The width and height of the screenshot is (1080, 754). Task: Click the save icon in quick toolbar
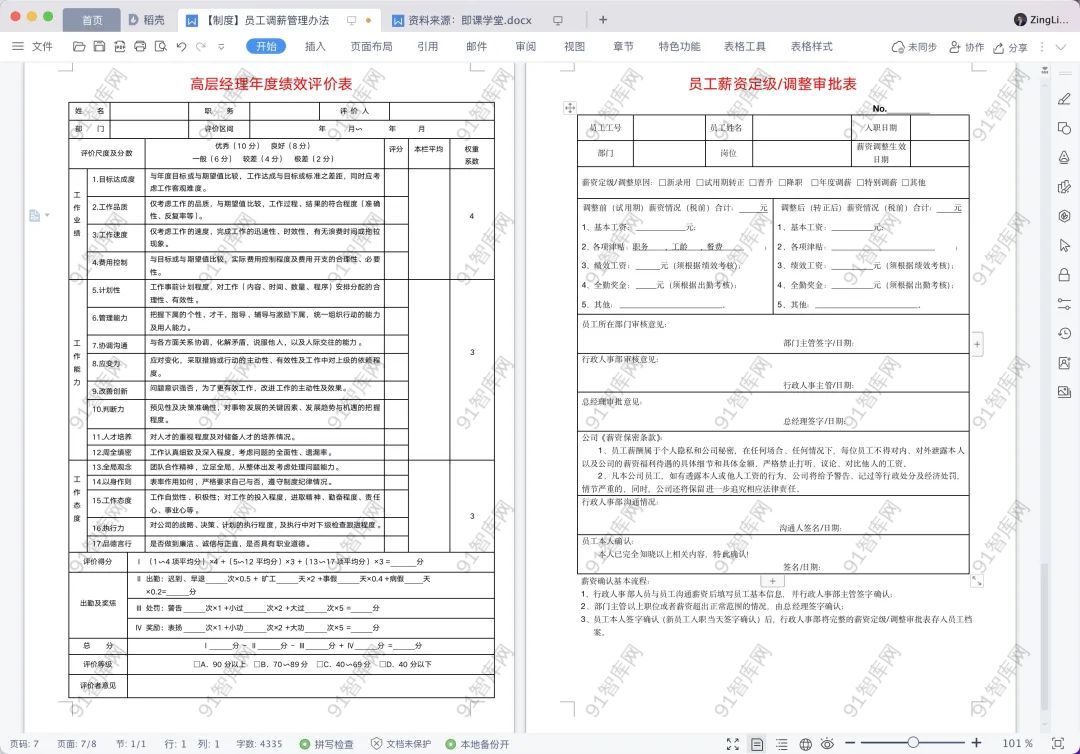(99, 46)
